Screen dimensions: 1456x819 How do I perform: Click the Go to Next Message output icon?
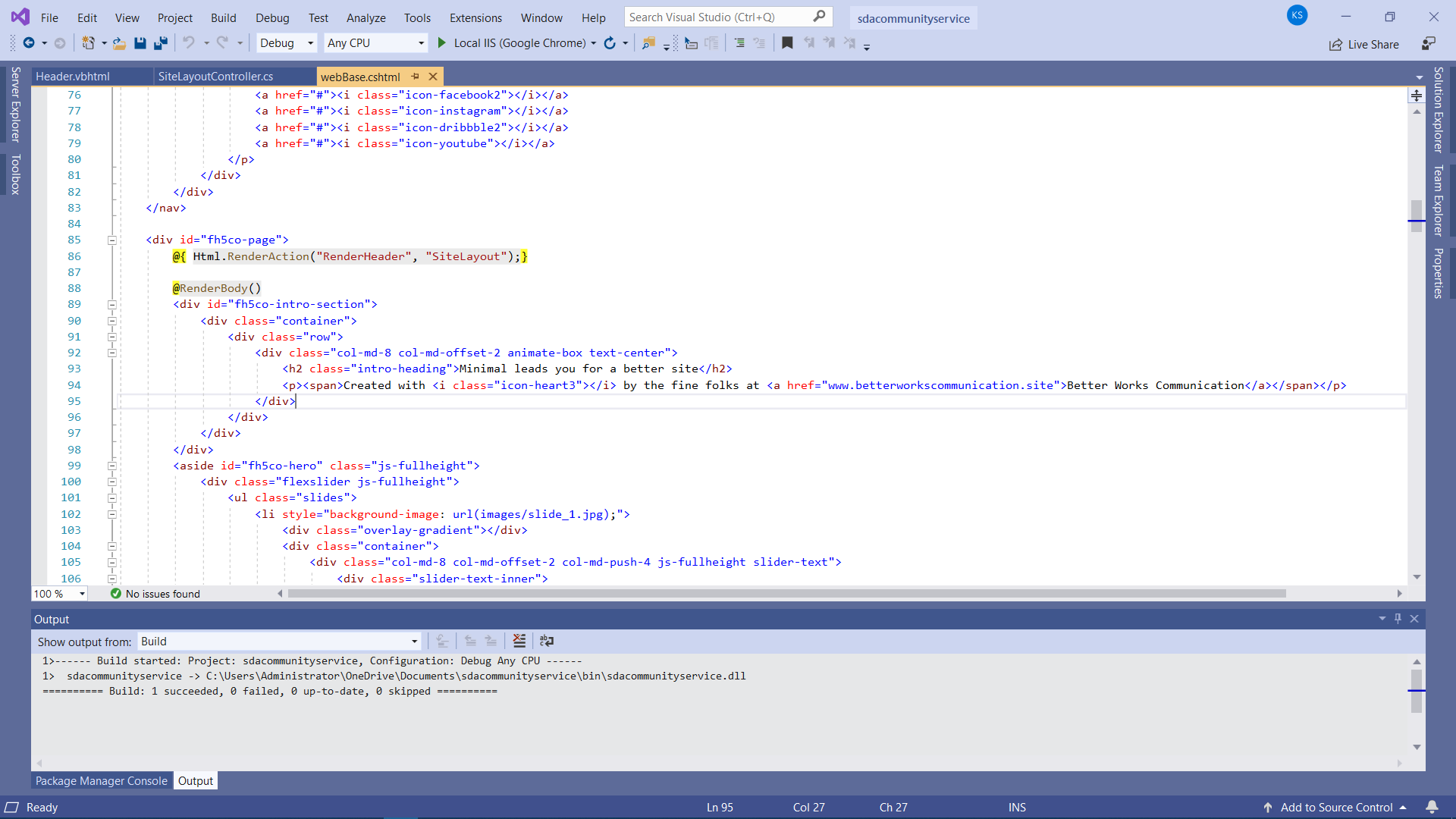click(x=491, y=641)
